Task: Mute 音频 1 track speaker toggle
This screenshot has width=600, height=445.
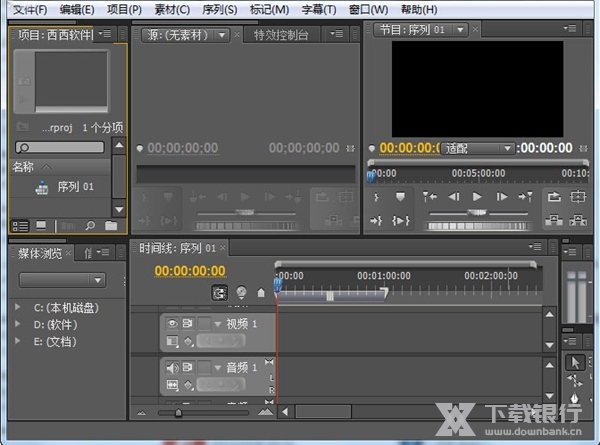Action: pyautogui.click(x=171, y=369)
